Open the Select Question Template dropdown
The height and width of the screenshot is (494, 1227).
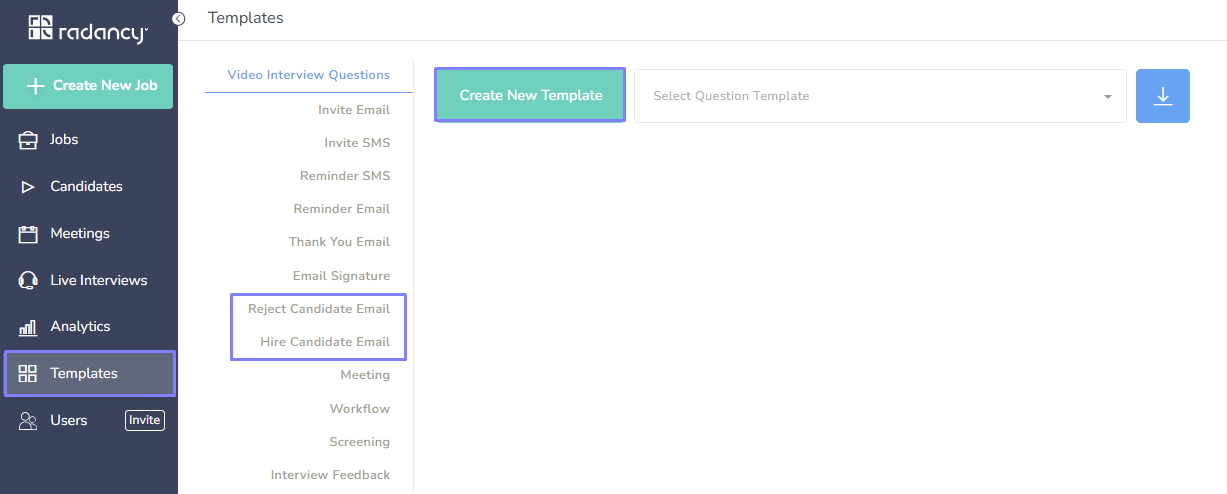(870, 96)
